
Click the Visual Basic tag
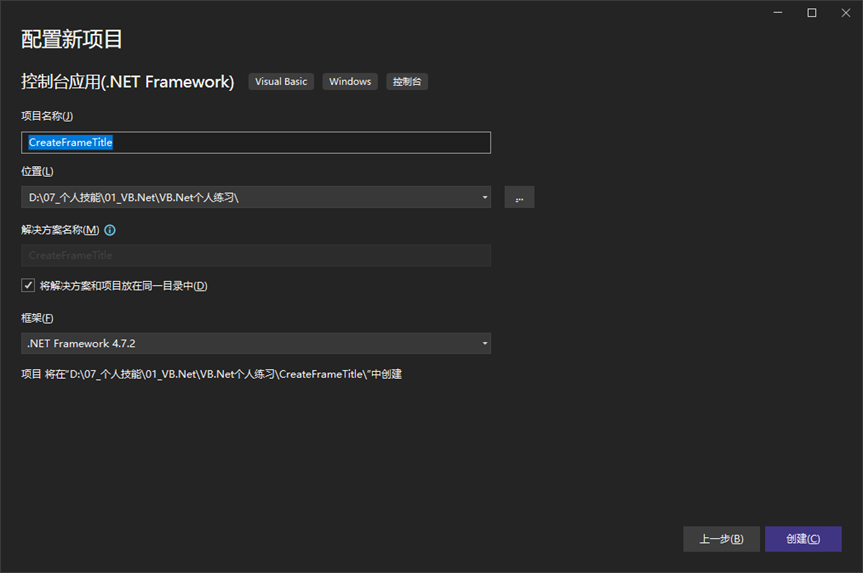[281, 81]
